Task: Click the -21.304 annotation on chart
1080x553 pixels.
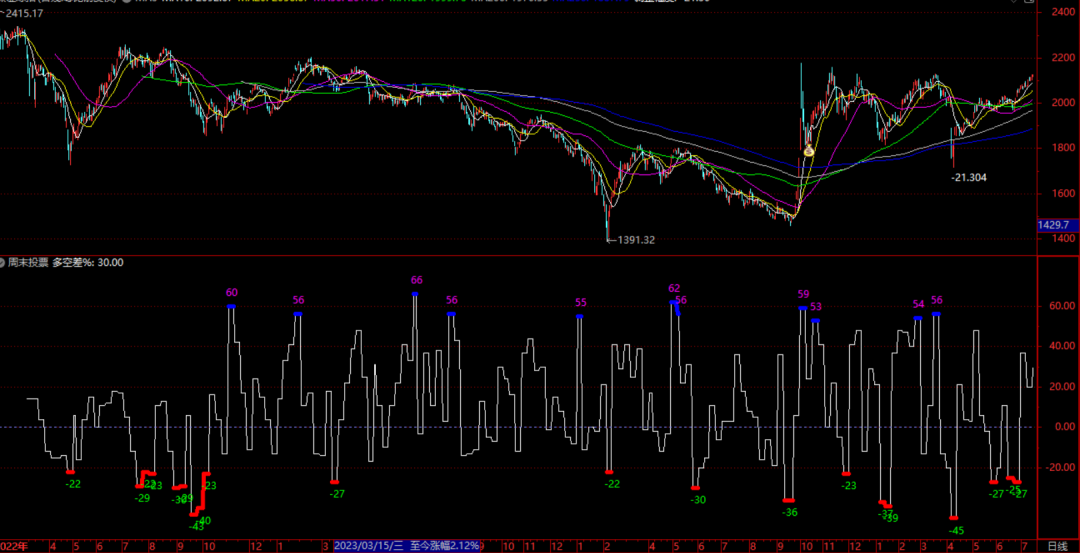Action: 968,178
